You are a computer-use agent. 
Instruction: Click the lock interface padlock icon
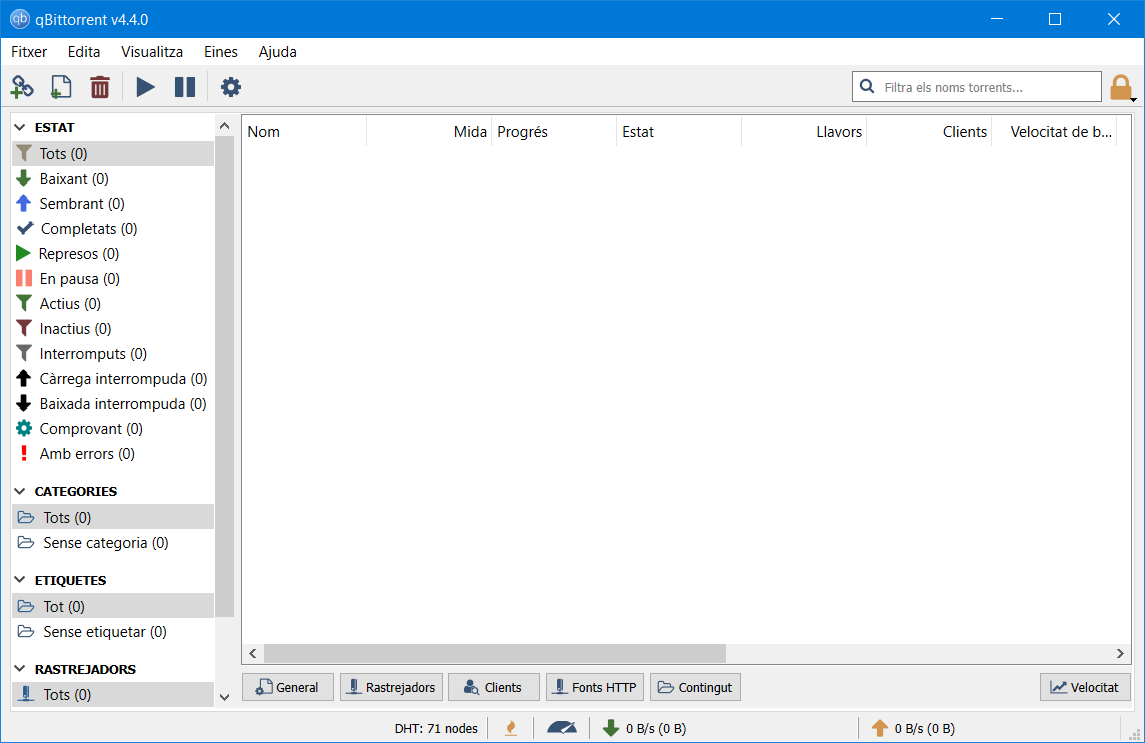(x=1120, y=88)
